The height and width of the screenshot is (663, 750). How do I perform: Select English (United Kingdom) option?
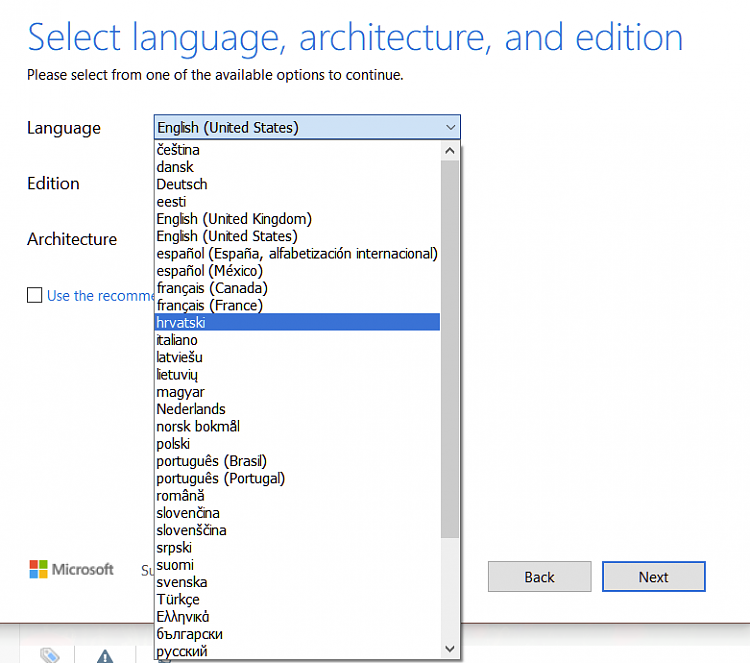pos(298,219)
